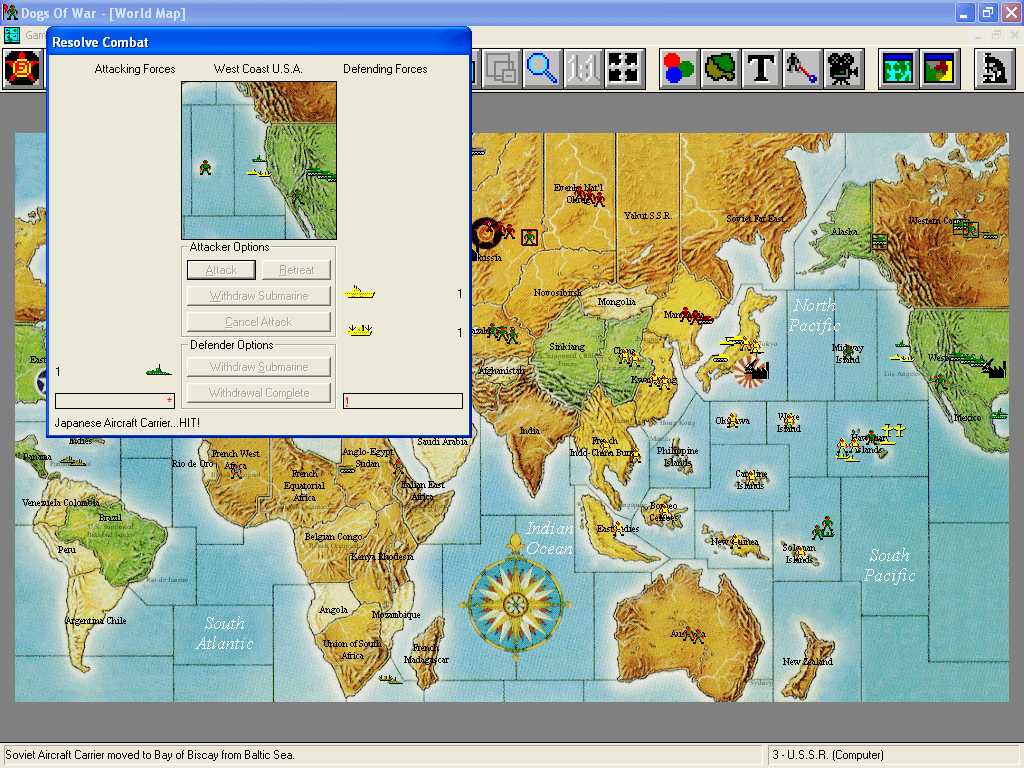Click the 'Peru' map label
Viewport: 1024px width, 768px height.
67,549
